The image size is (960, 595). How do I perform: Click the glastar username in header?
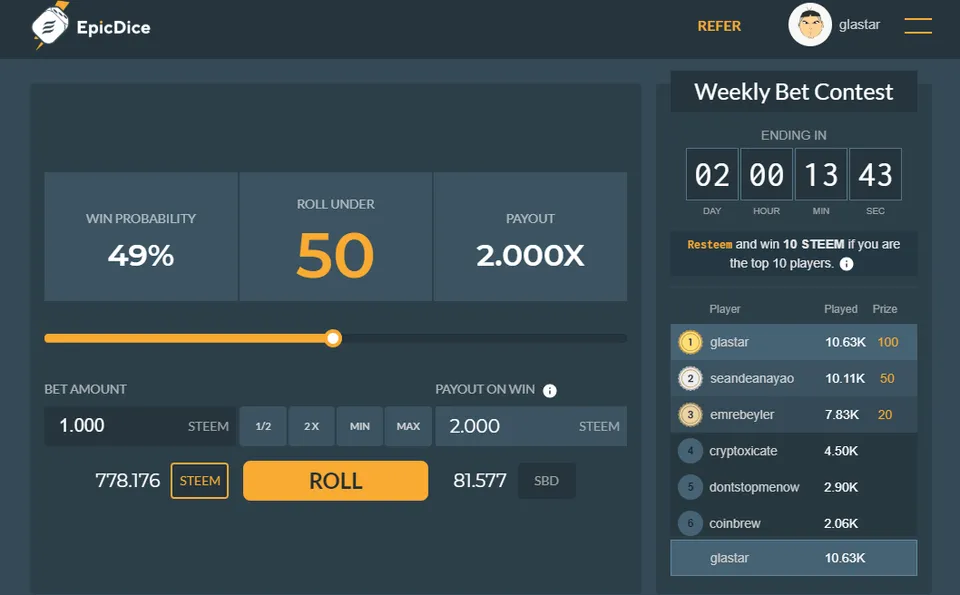[859, 24]
